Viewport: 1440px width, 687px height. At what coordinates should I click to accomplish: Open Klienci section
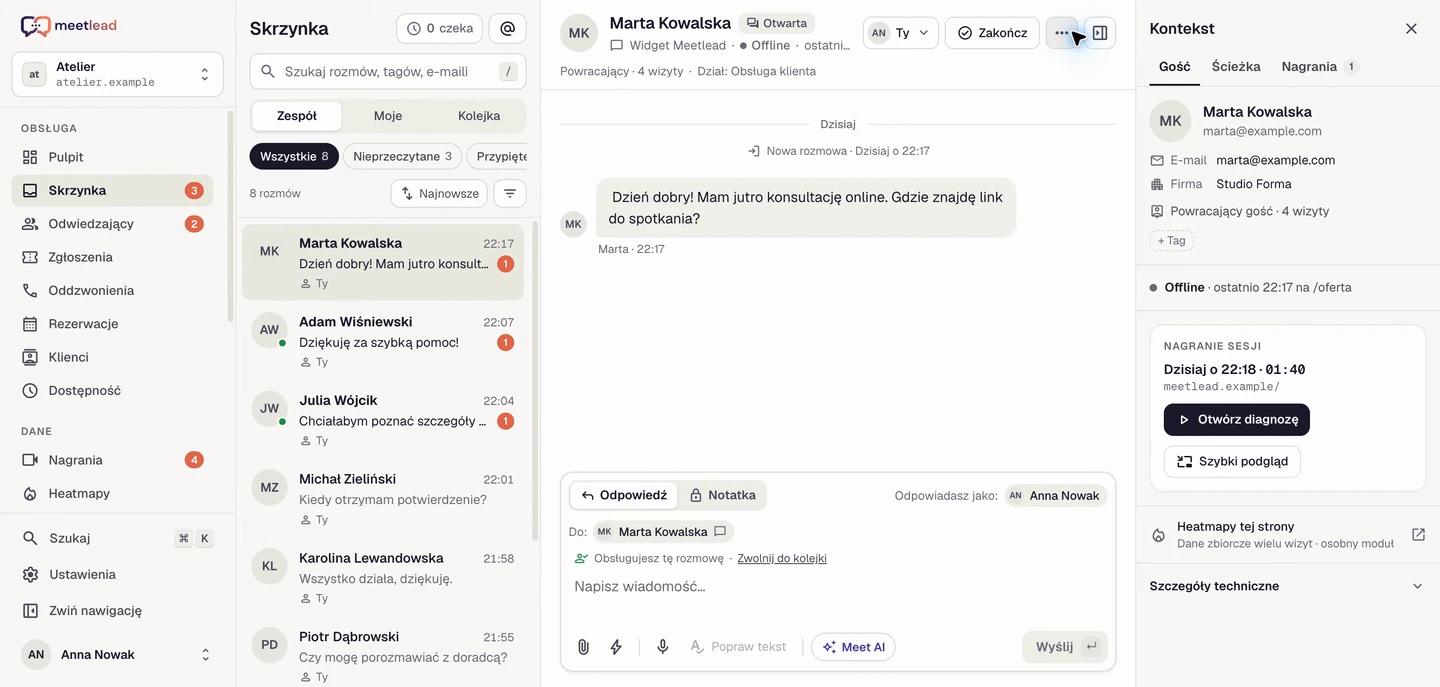tap(112, 357)
